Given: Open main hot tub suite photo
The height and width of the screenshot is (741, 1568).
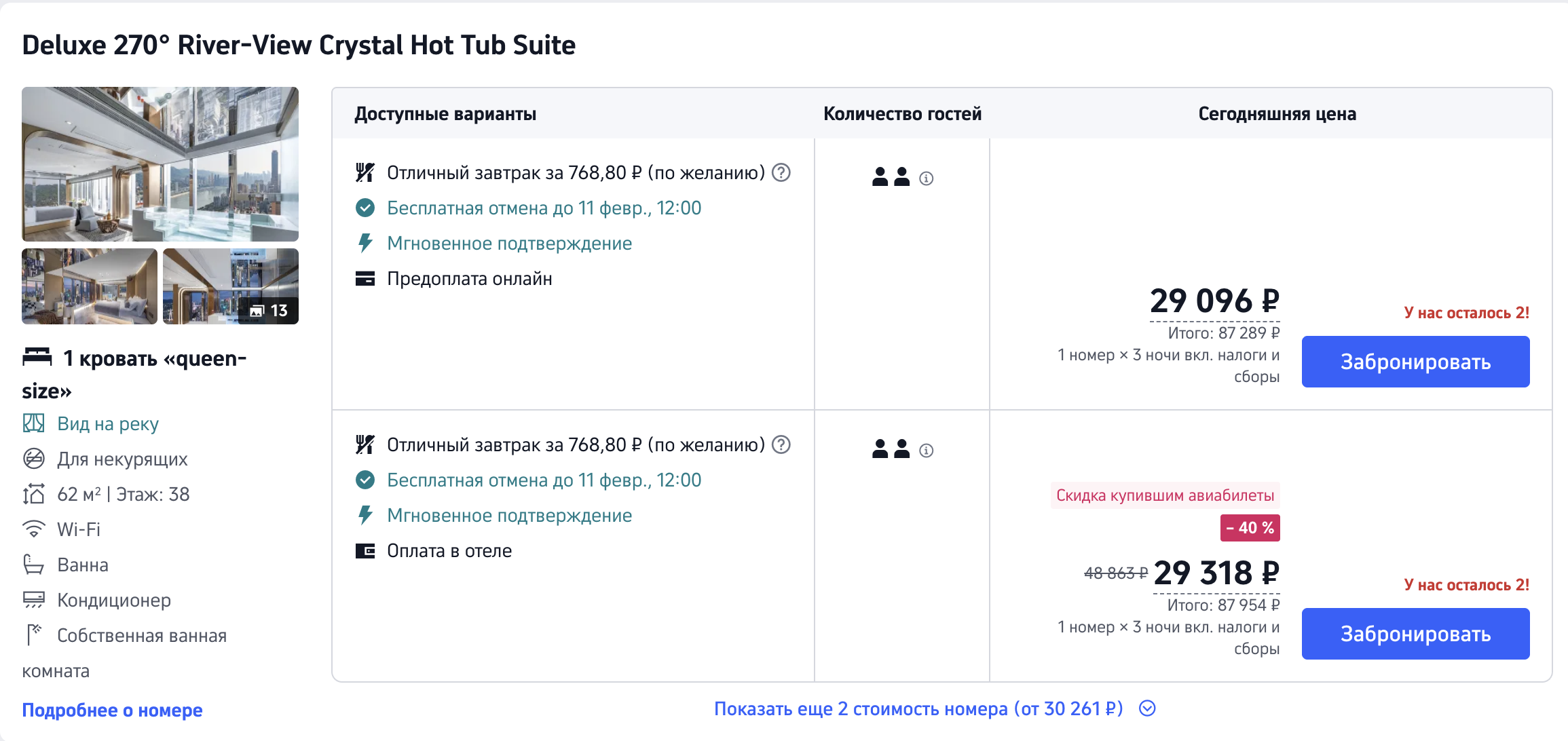Looking at the screenshot, I should (x=160, y=164).
